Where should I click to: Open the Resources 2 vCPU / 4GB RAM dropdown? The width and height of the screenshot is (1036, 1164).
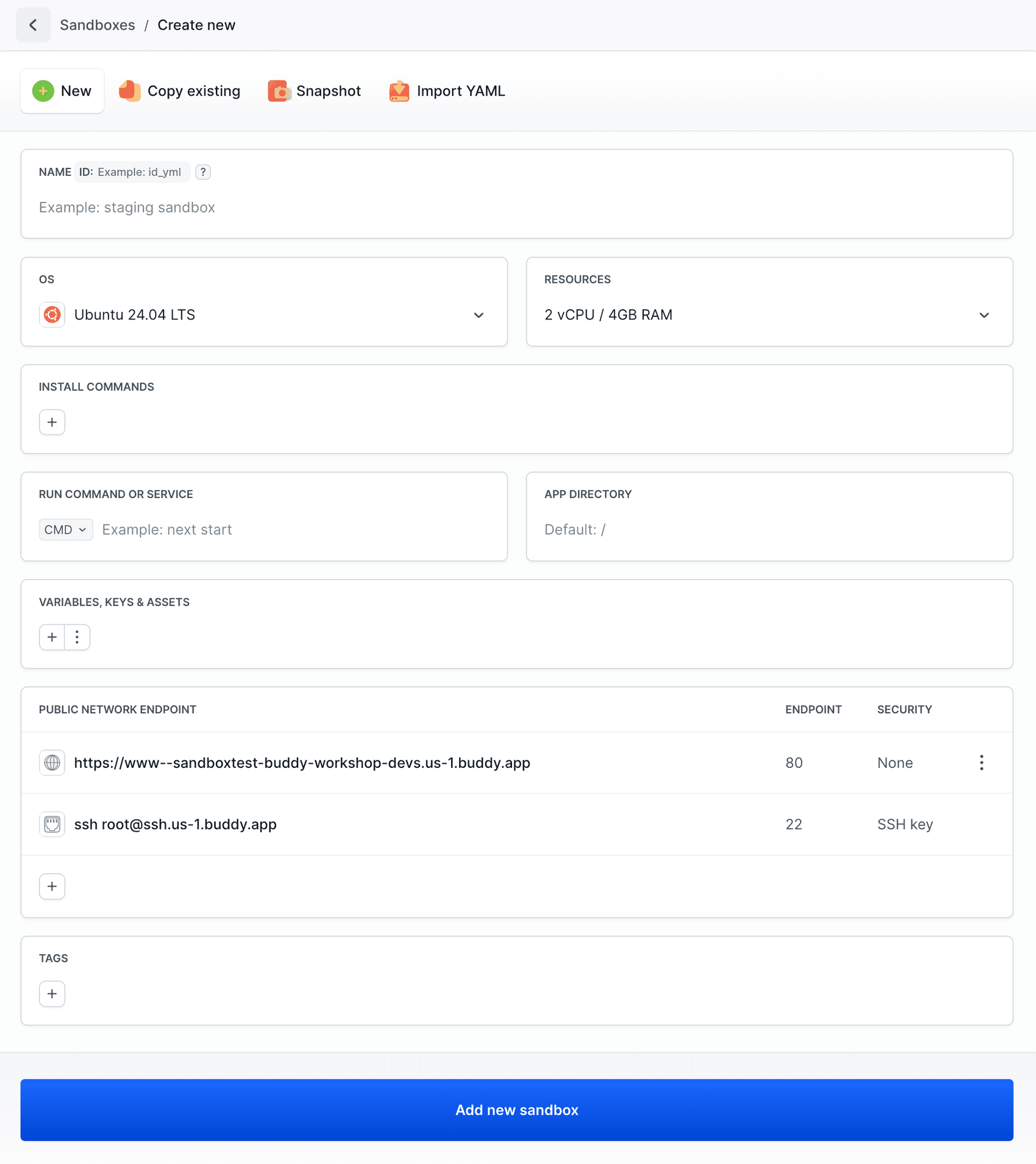[769, 315]
